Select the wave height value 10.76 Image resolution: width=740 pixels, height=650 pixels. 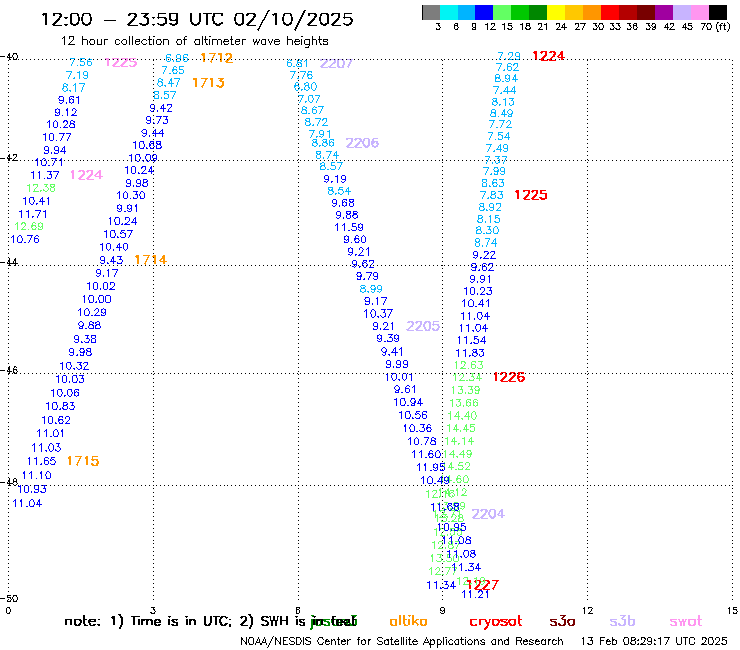pyautogui.click(x=25, y=239)
